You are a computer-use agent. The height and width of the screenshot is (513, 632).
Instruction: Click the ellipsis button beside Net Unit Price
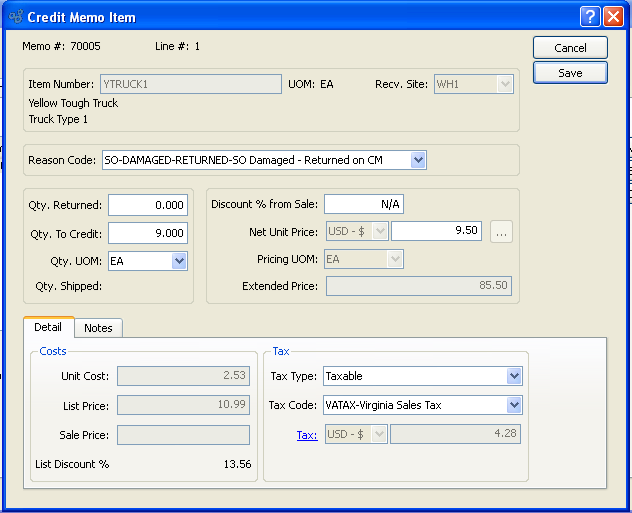(x=502, y=232)
